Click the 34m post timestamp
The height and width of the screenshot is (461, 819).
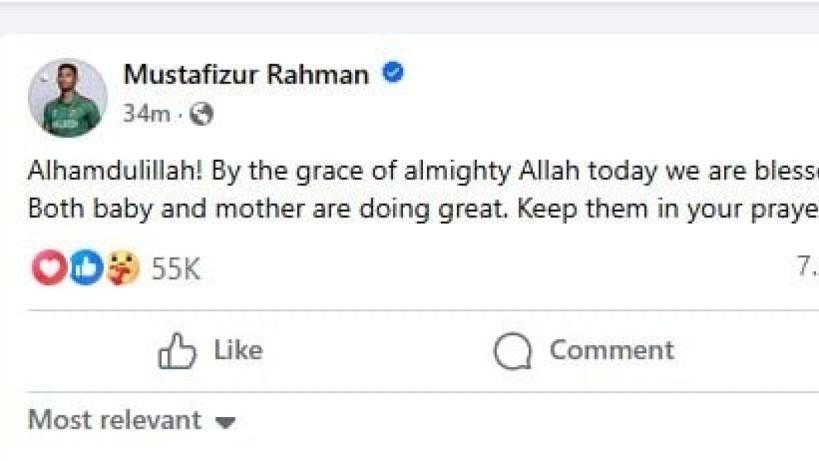pos(146,114)
